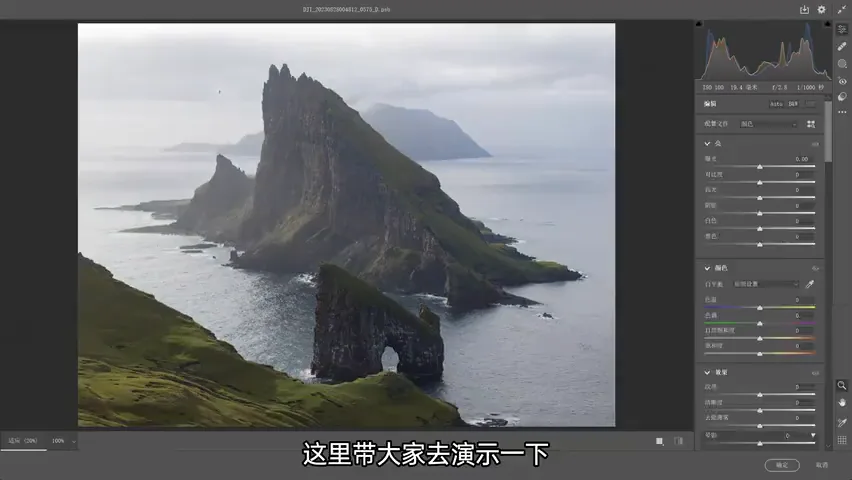The height and width of the screenshot is (480, 852).
Task: Select the fit-to-view zoom (20%) option
Action: (x=23, y=441)
